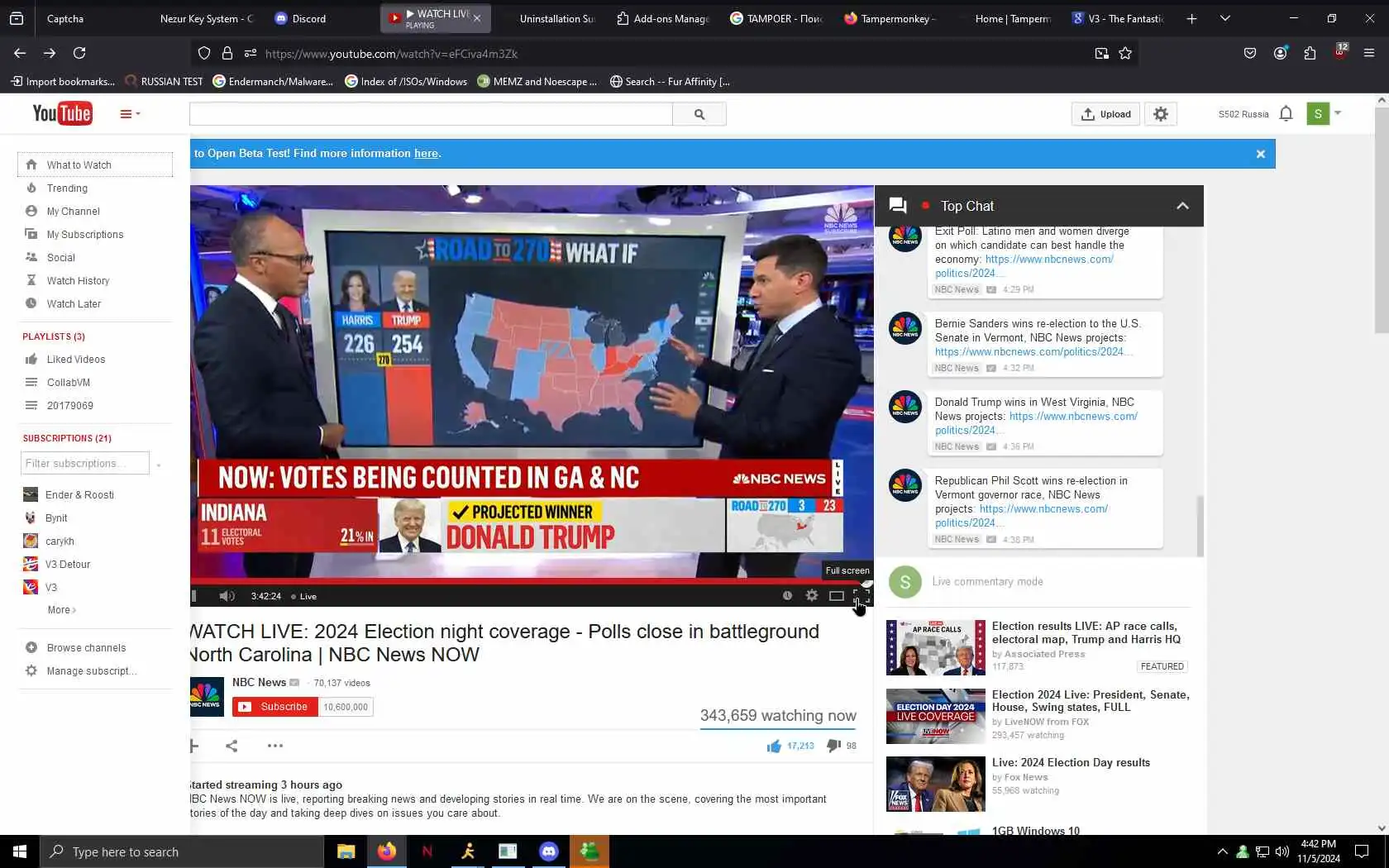Open the Windows Start menu

click(20, 851)
